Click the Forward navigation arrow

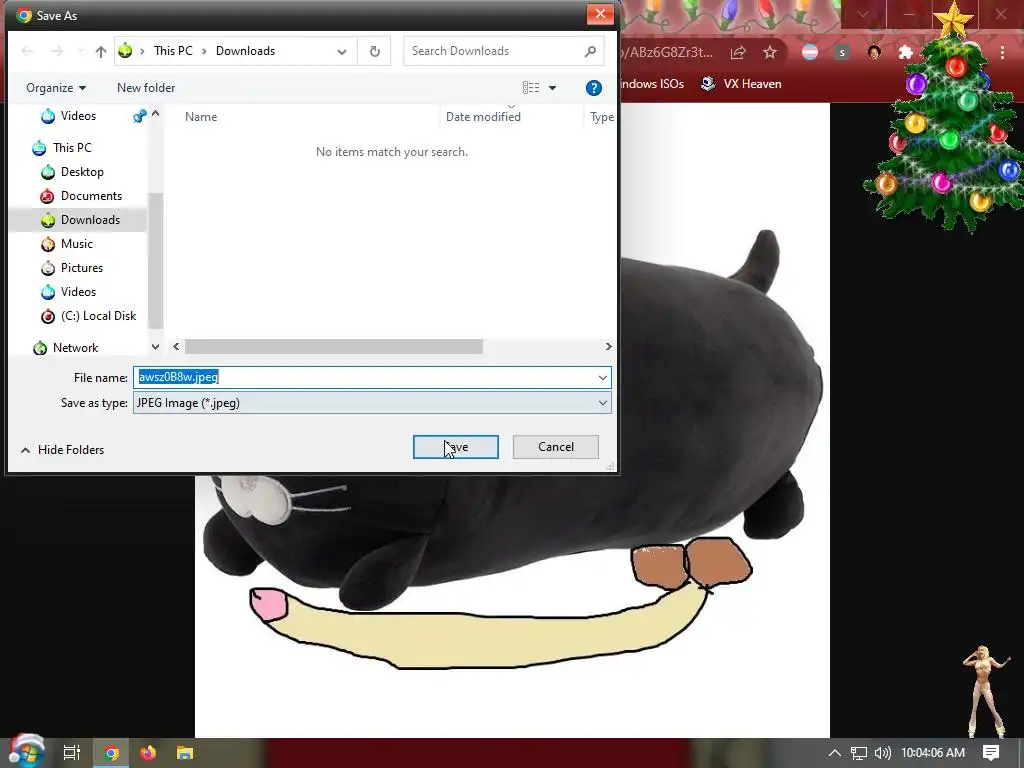[x=57, y=51]
